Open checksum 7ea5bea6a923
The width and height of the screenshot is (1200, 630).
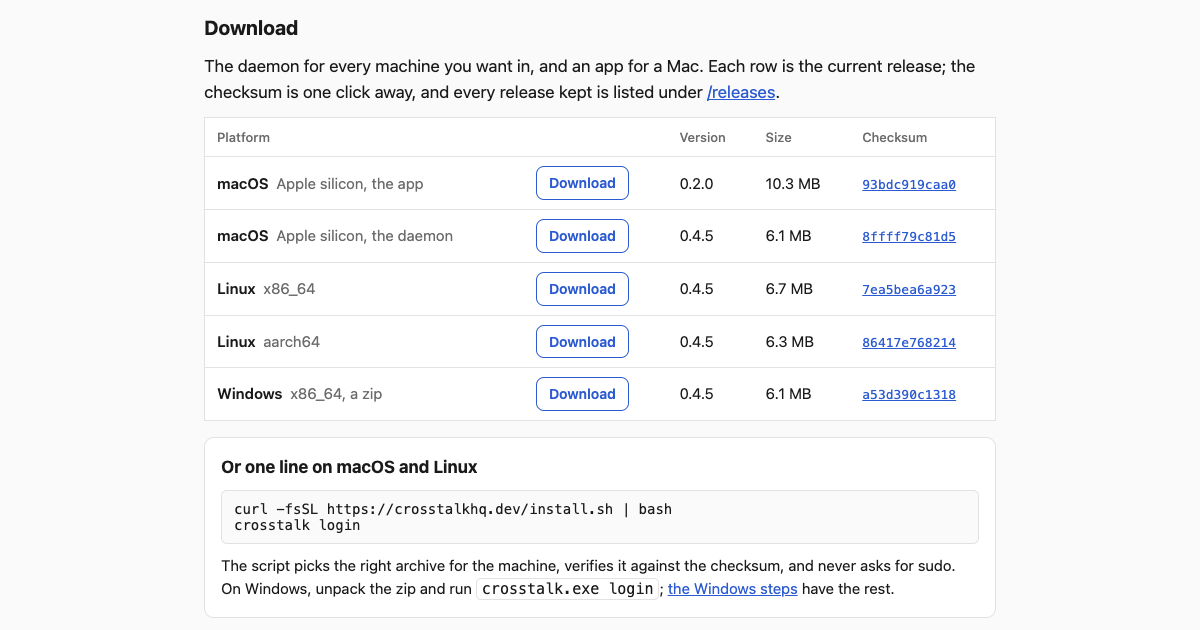click(x=909, y=290)
